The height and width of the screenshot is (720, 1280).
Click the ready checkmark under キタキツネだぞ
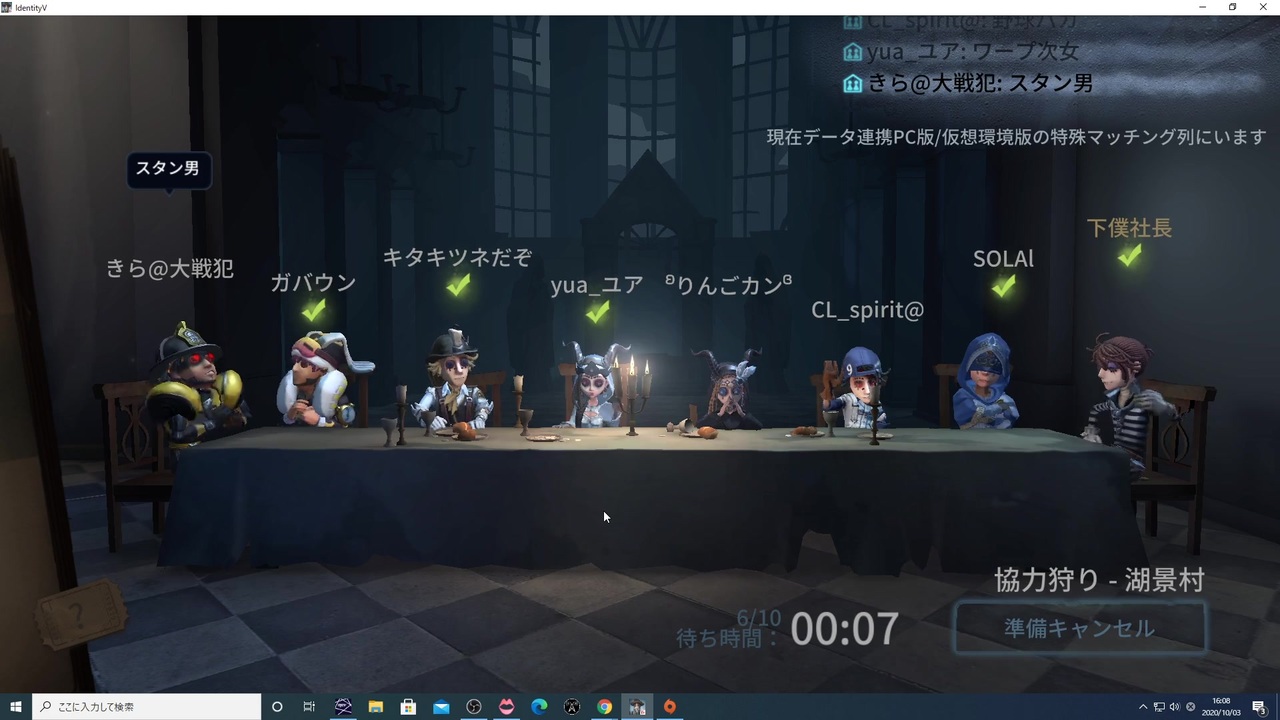click(x=458, y=285)
